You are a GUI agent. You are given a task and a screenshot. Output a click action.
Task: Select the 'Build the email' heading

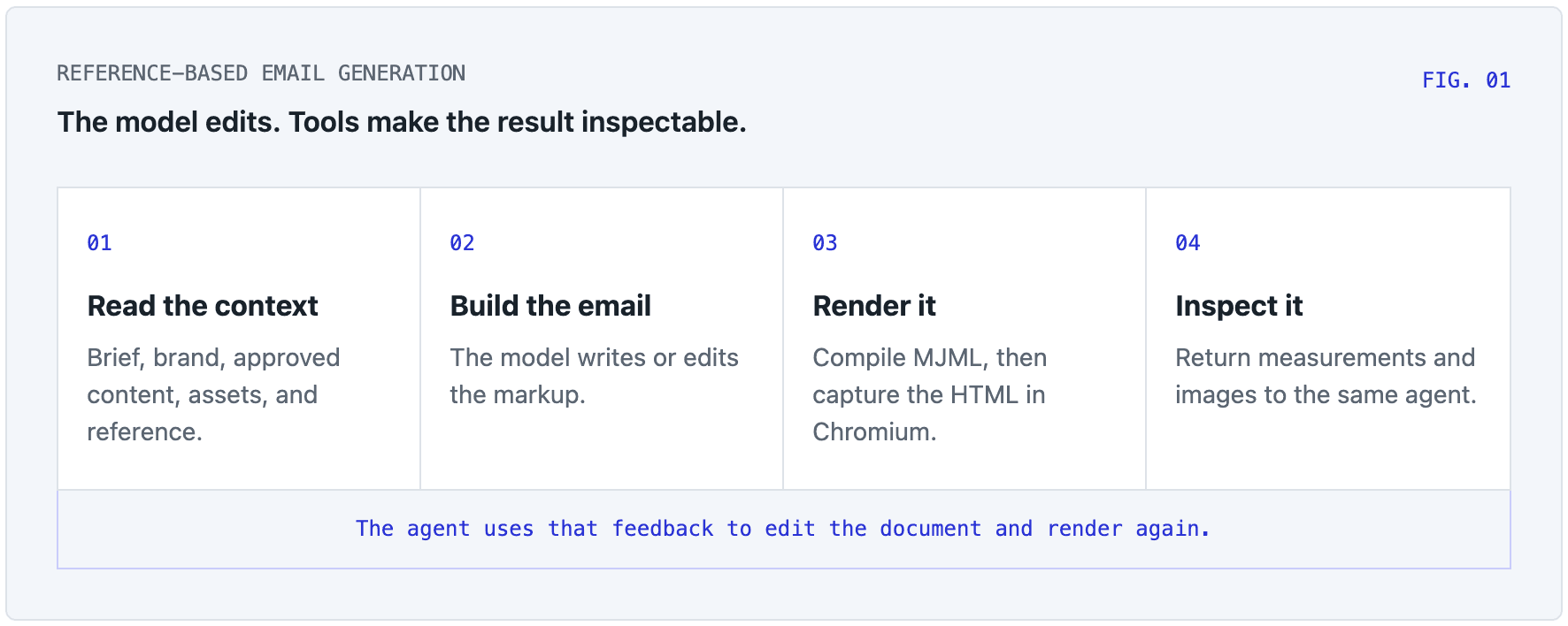coord(550,306)
